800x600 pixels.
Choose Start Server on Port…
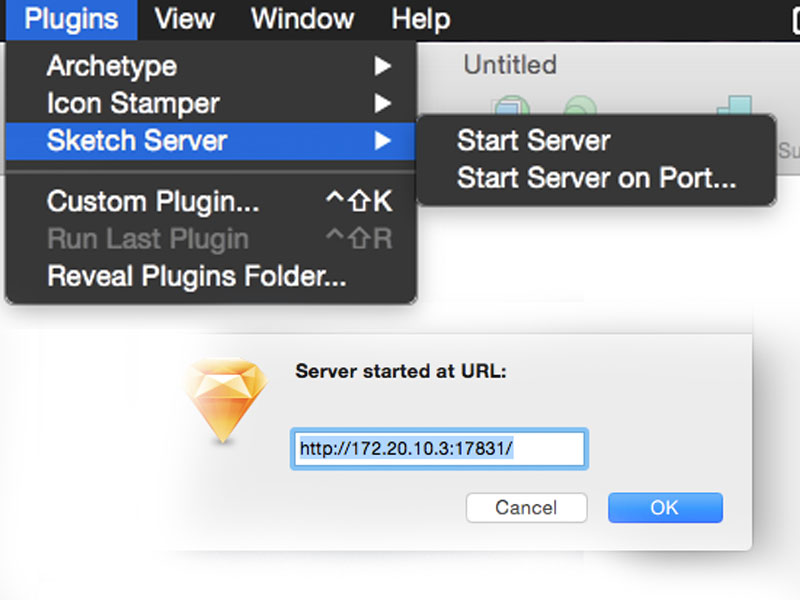click(596, 178)
